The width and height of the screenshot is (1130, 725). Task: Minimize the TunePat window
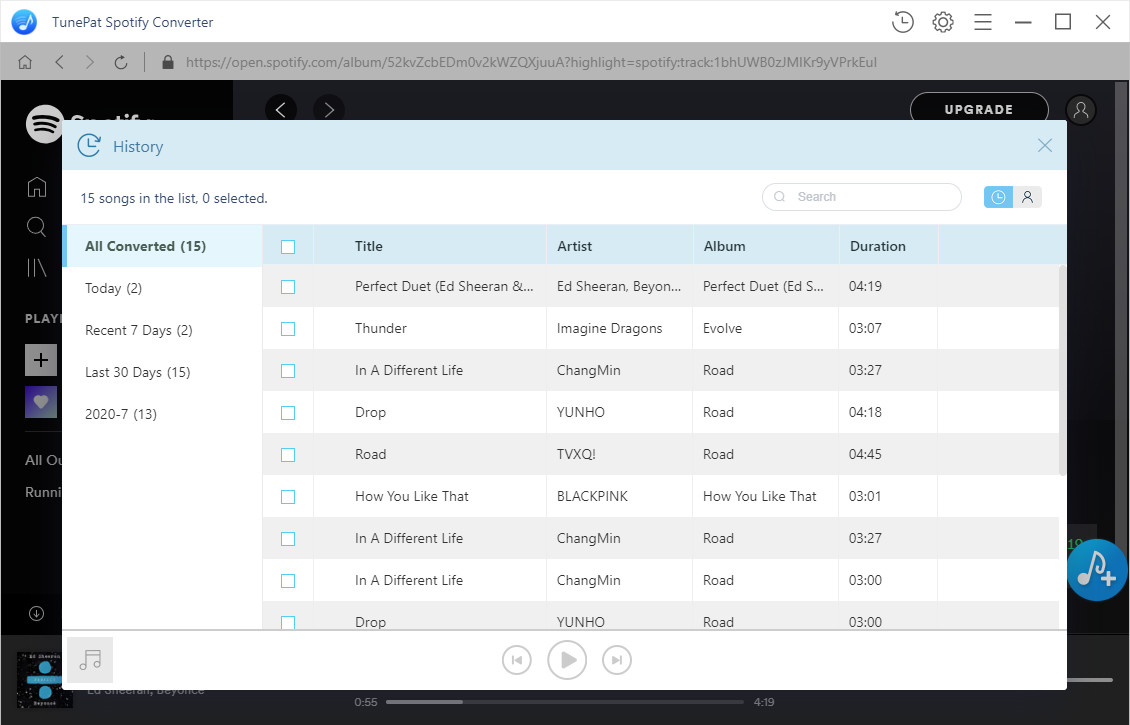pyautogui.click(x=1023, y=22)
